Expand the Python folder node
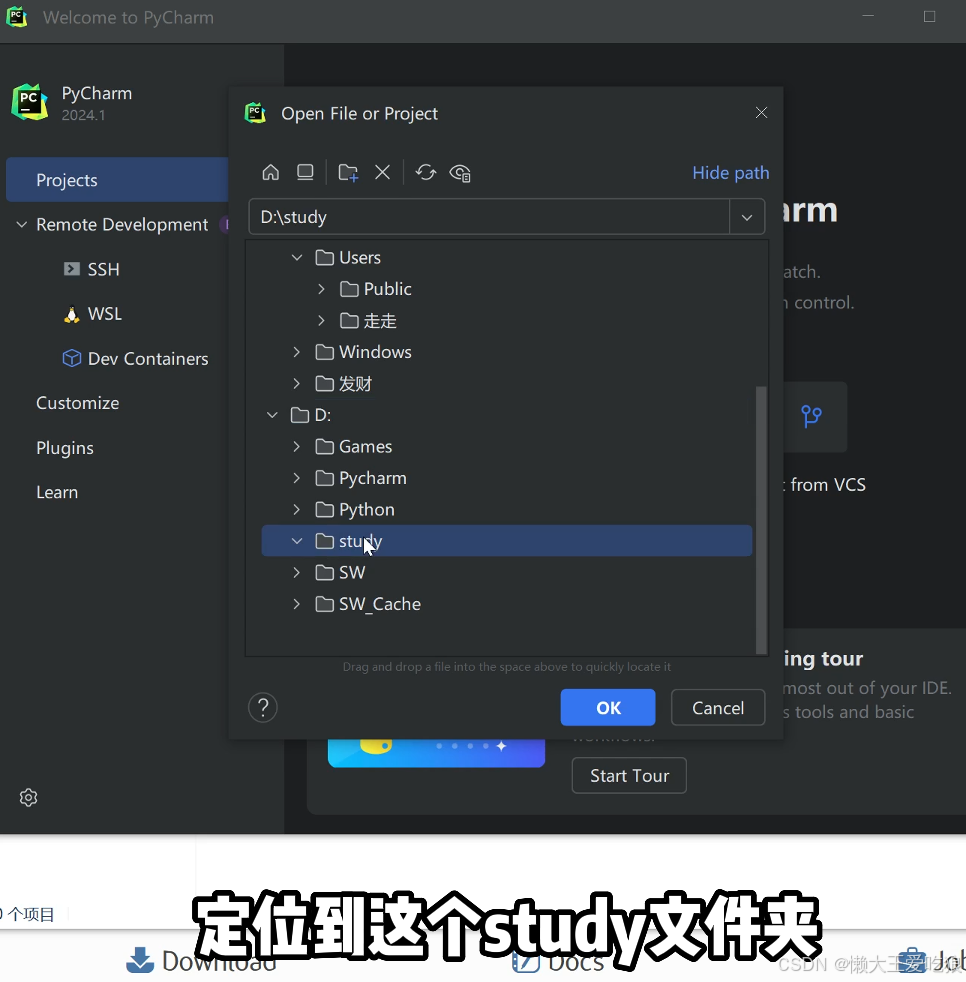This screenshot has height=982, width=966. (x=297, y=509)
